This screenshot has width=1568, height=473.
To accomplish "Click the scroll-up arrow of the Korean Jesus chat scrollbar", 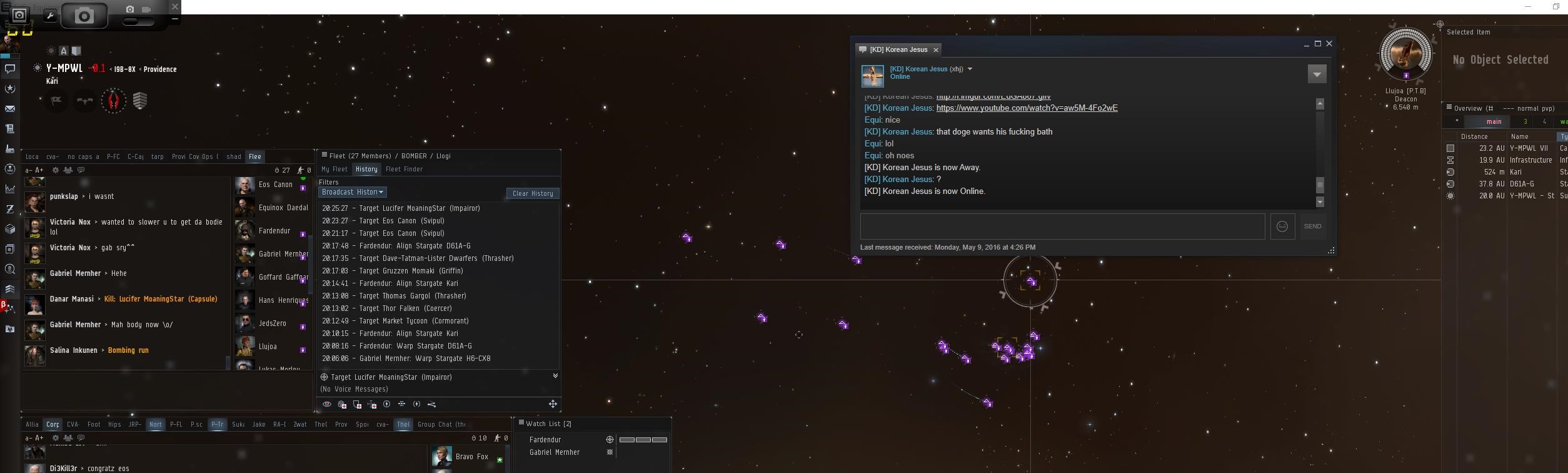I will 1320,104.
